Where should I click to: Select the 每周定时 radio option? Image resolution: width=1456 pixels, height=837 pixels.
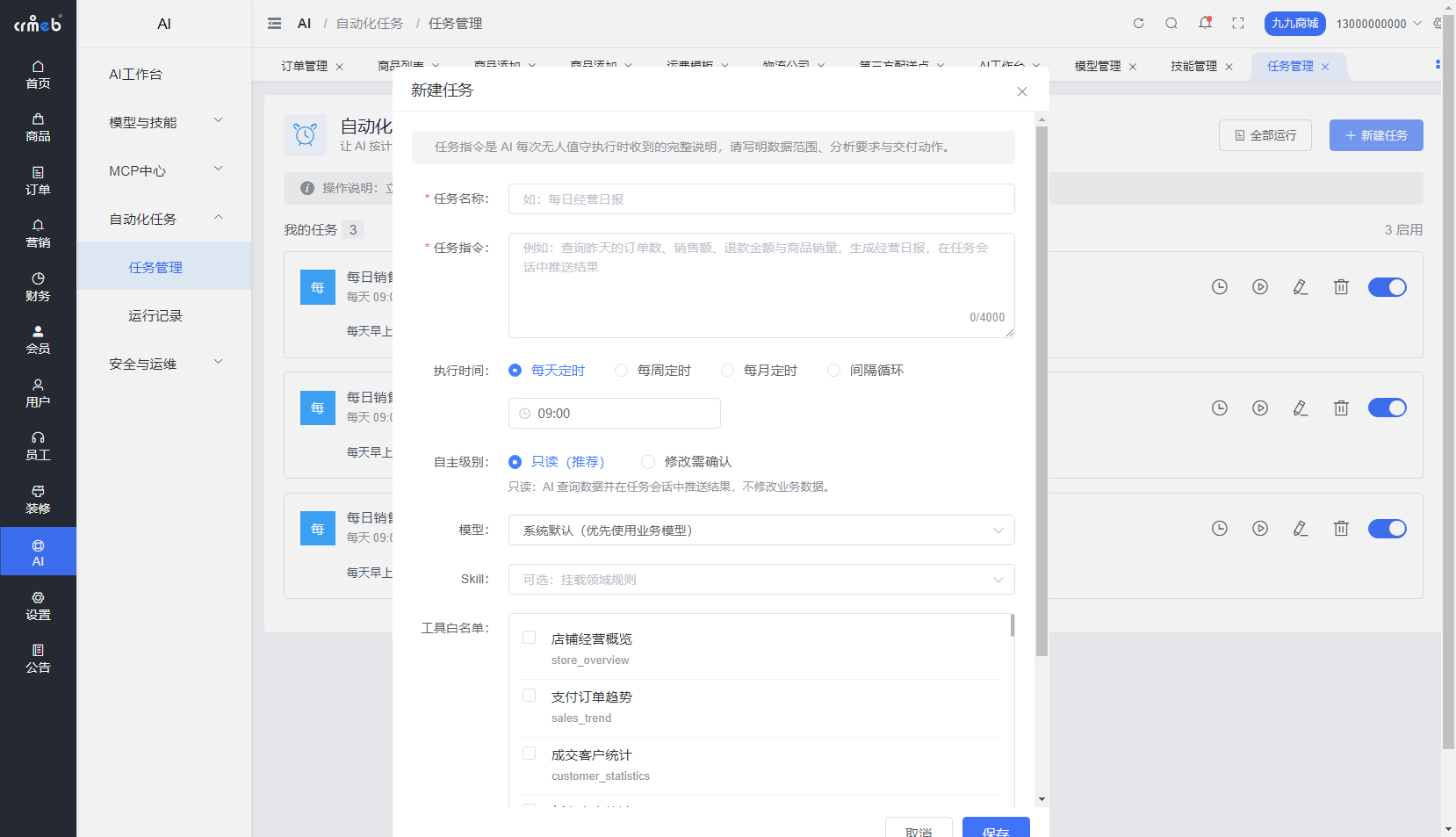click(653, 371)
